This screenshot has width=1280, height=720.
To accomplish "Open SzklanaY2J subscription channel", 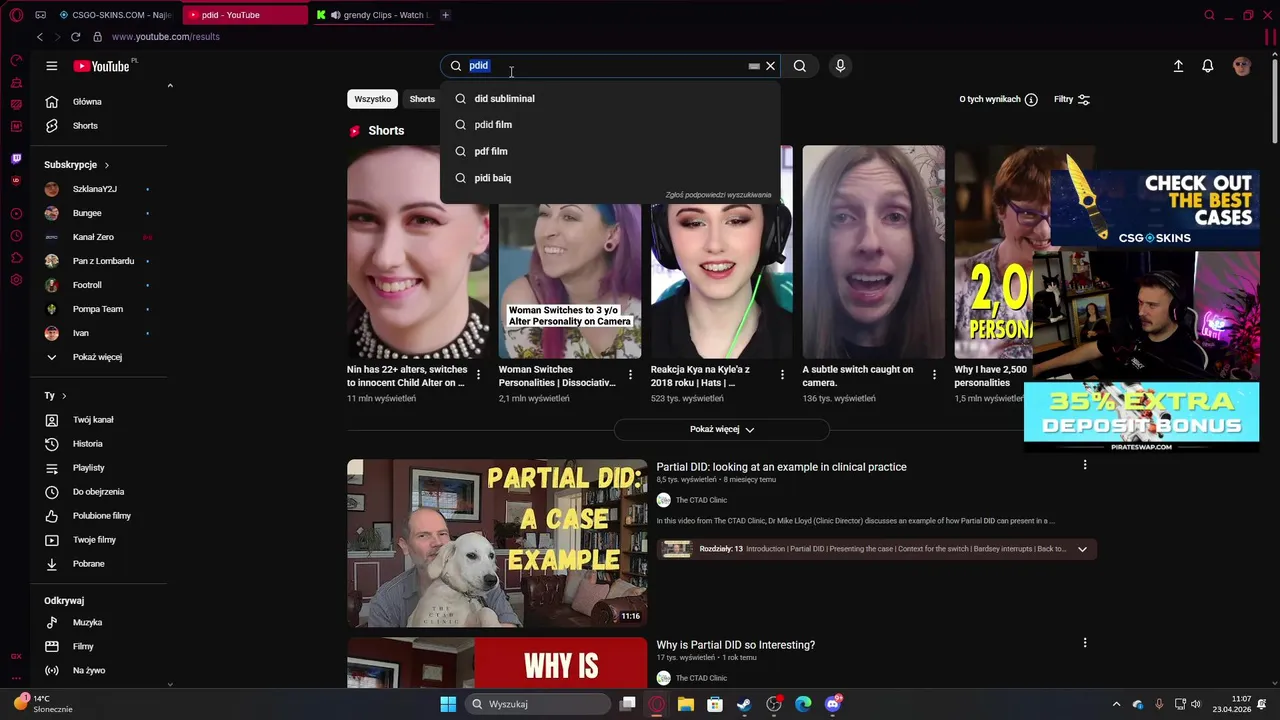I will click(100, 189).
